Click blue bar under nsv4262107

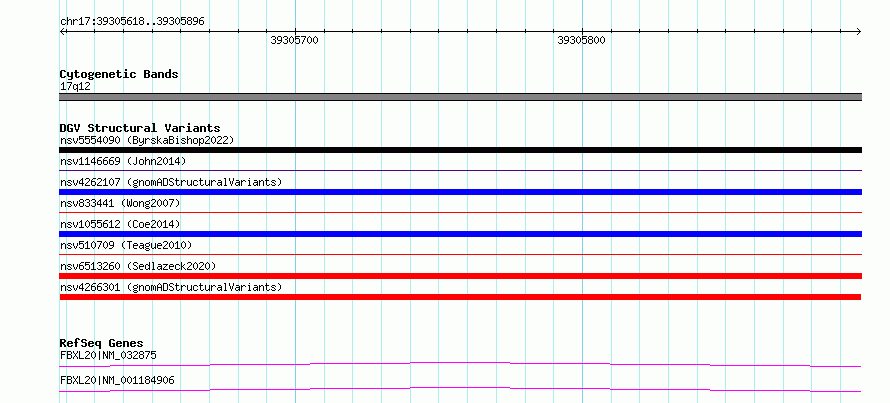[x=460, y=192]
